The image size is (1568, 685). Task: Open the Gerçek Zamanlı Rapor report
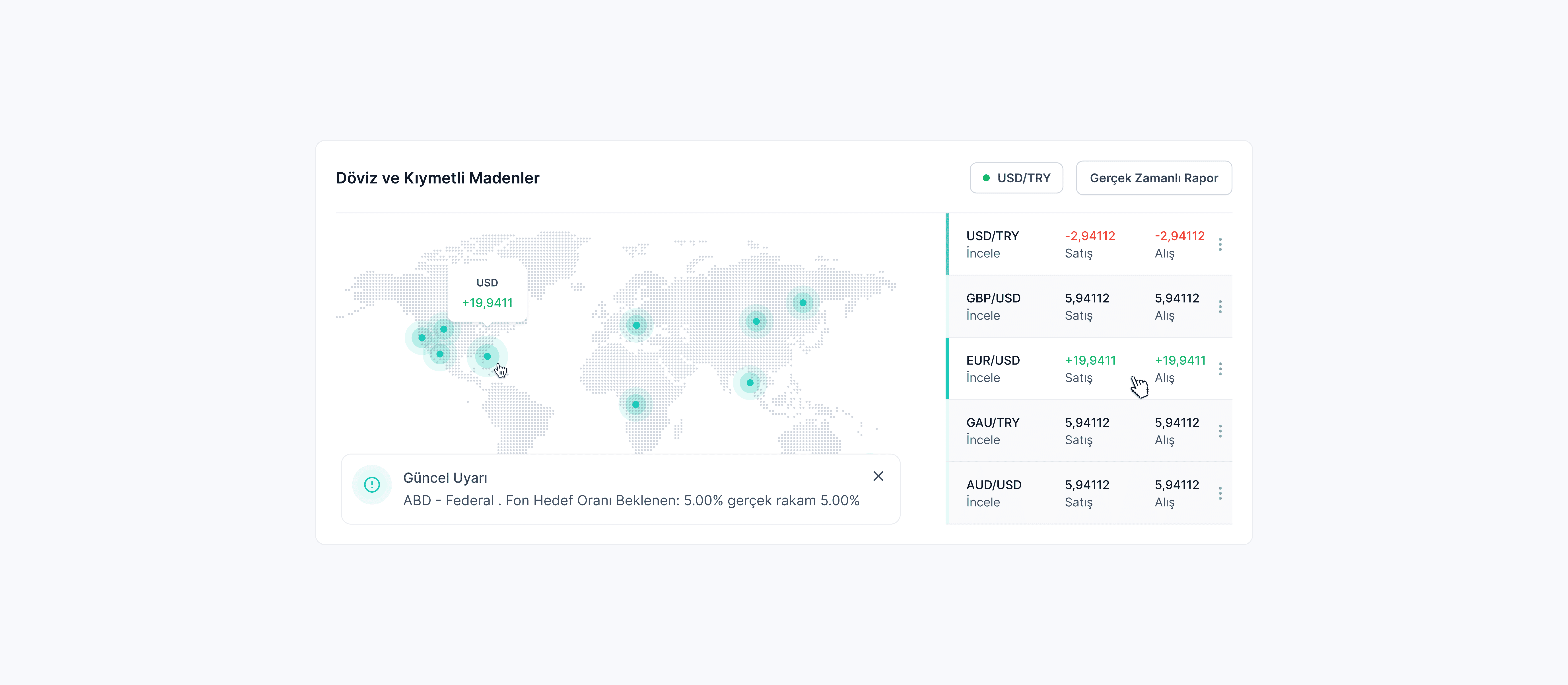coord(1154,178)
